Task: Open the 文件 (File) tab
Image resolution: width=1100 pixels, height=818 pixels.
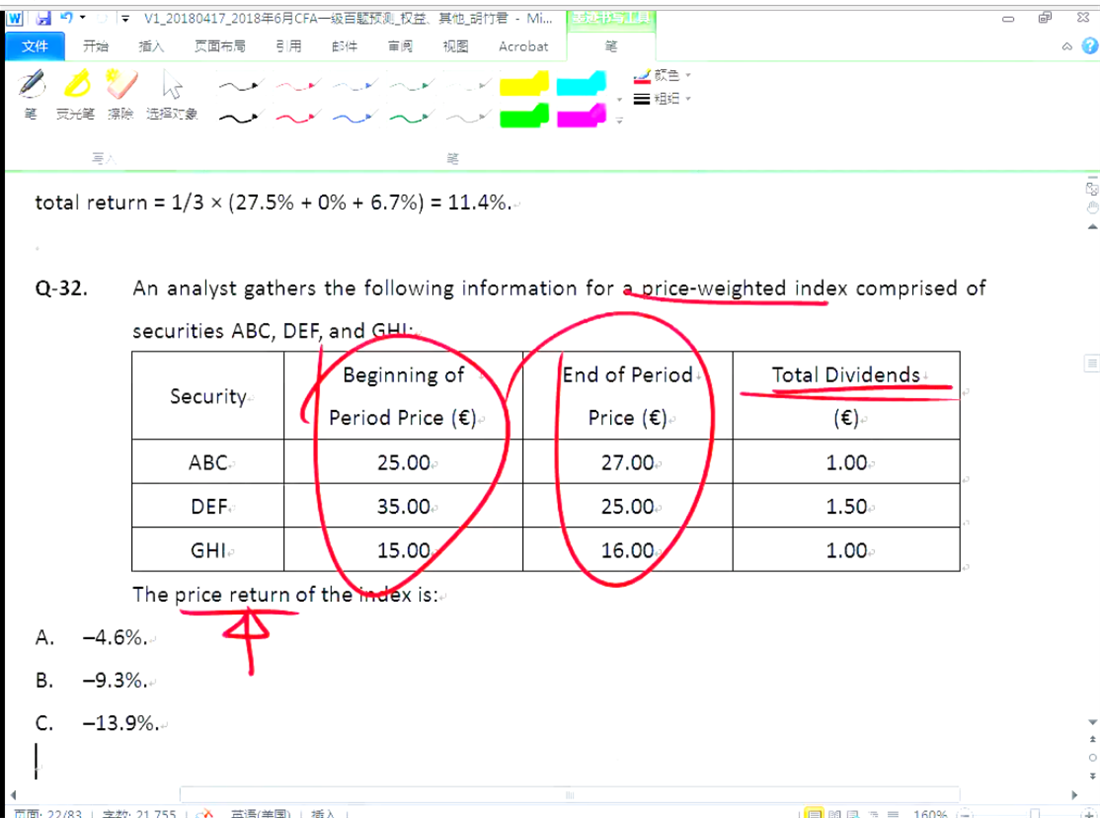Action: pos(35,46)
